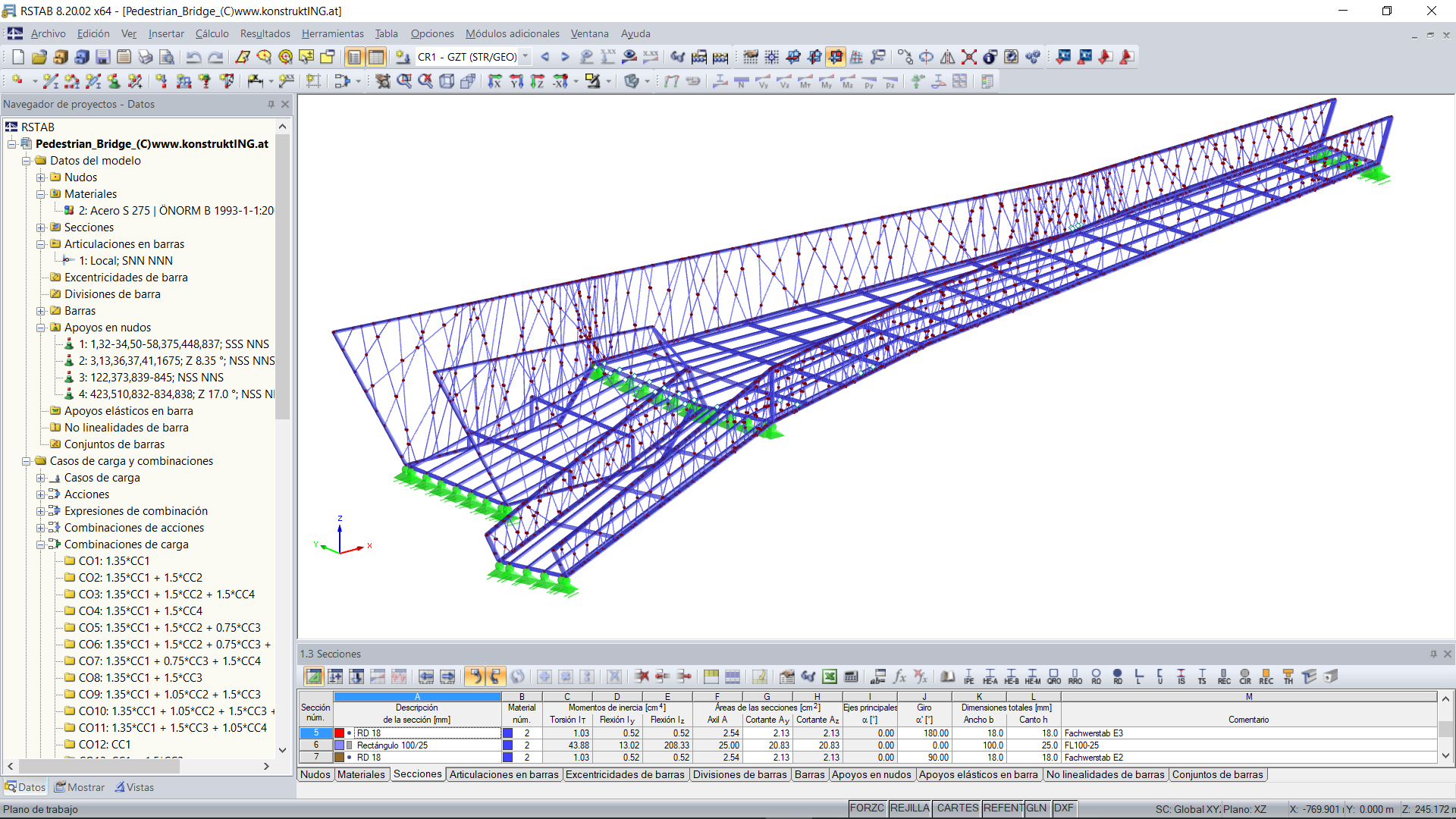Screen dimensions: 1456x819
Task: Expand the Nudos tree node
Action: tap(41, 177)
